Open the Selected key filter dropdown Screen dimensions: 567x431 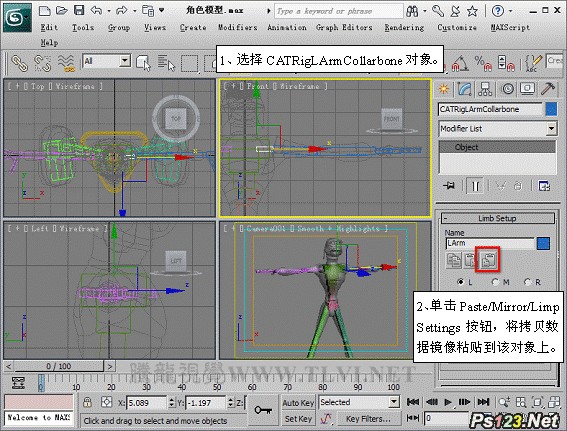pos(394,402)
